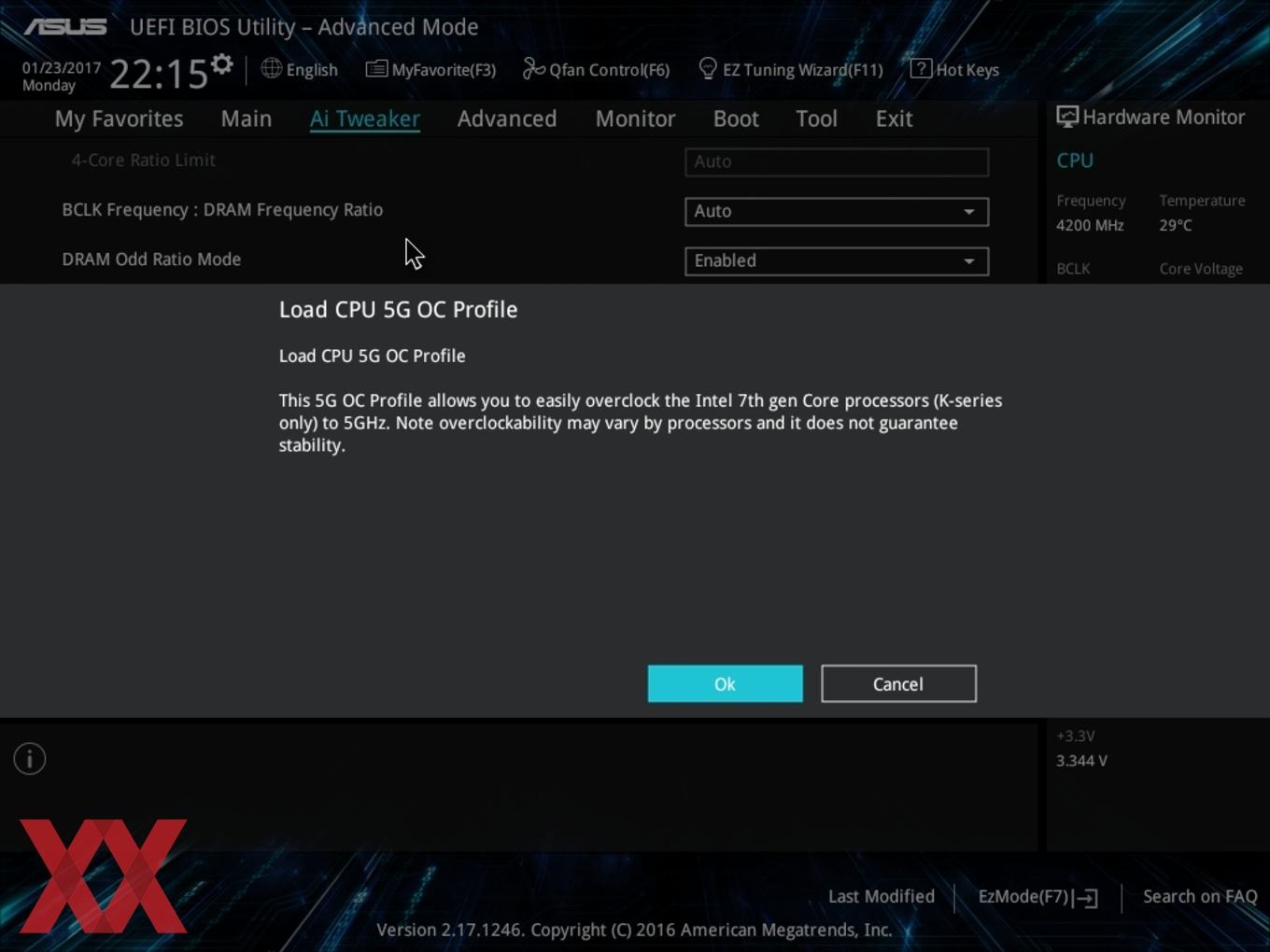Select the BCLK Frequency : DRAM Frequency Ratio label
The width and height of the screenshot is (1270, 952).
tap(222, 210)
